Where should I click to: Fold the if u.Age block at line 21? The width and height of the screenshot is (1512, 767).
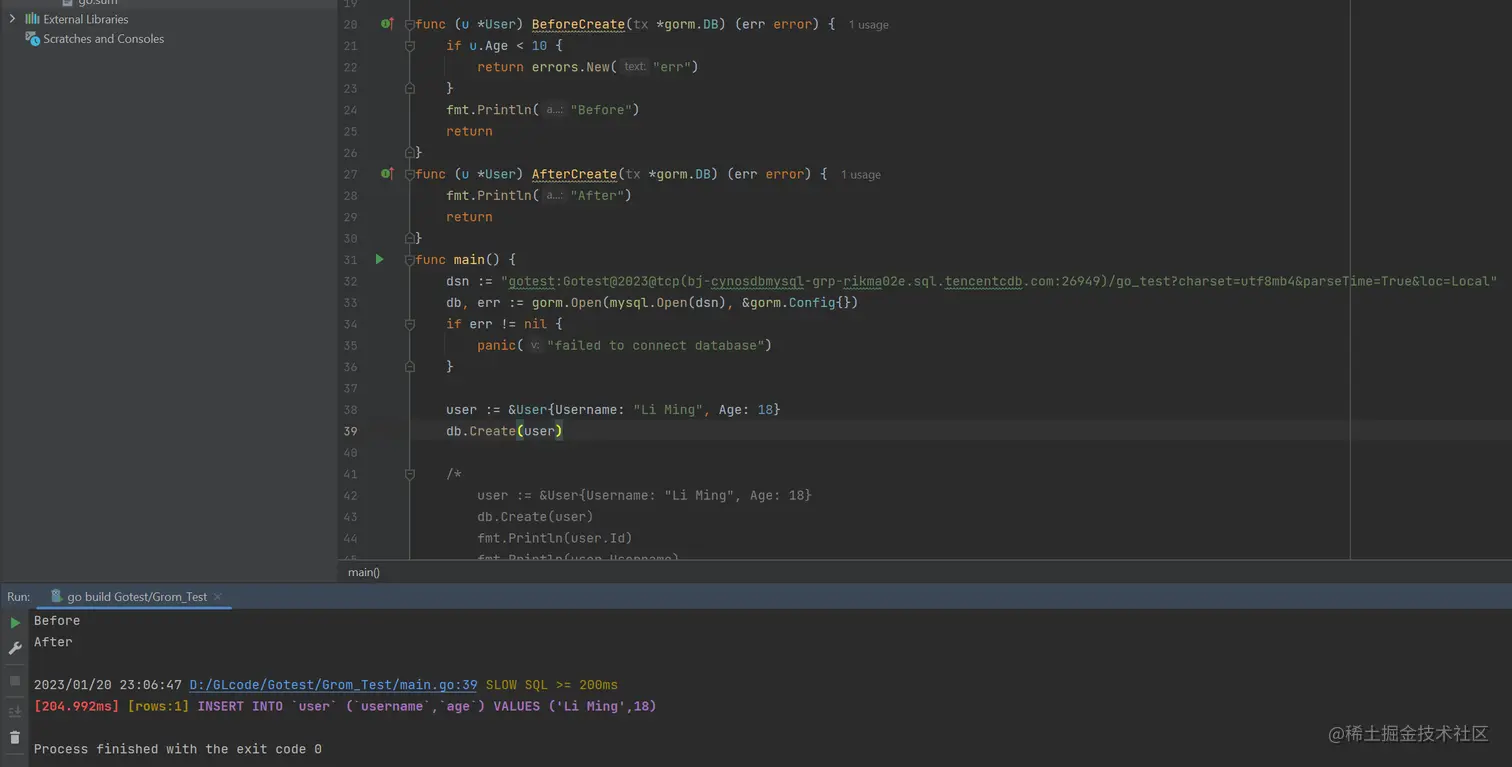[410, 46]
